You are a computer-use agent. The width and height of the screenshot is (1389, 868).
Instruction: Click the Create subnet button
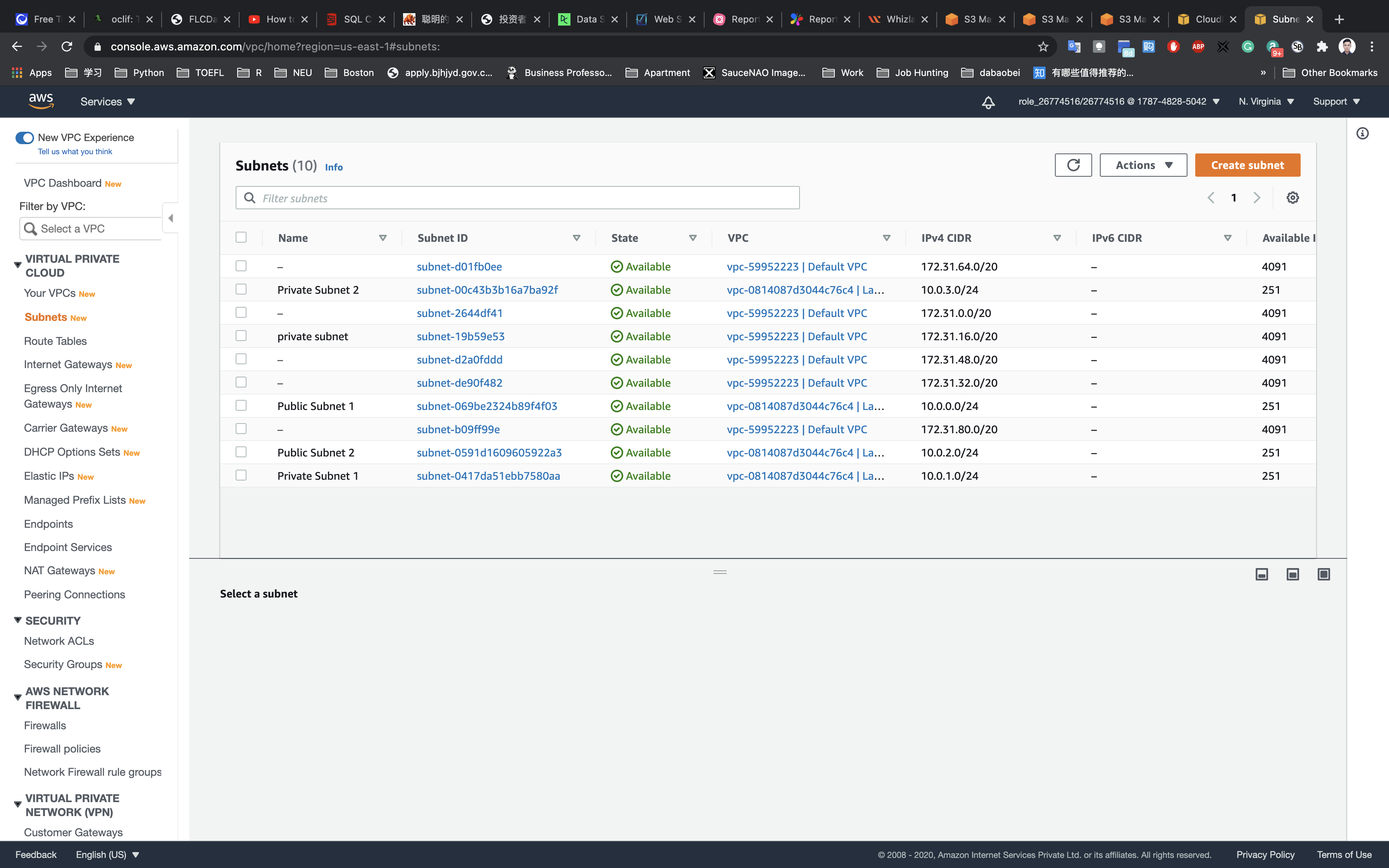click(1247, 165)
